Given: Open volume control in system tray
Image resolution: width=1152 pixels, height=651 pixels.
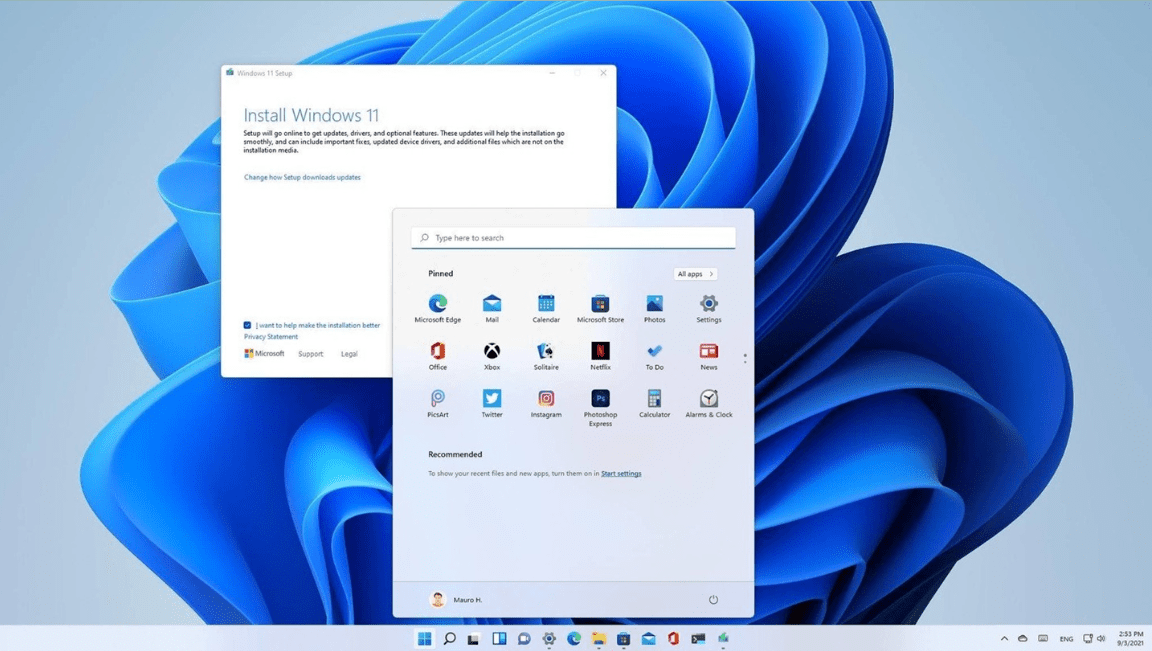Looking at the screenshot, I should (1101, 639).
